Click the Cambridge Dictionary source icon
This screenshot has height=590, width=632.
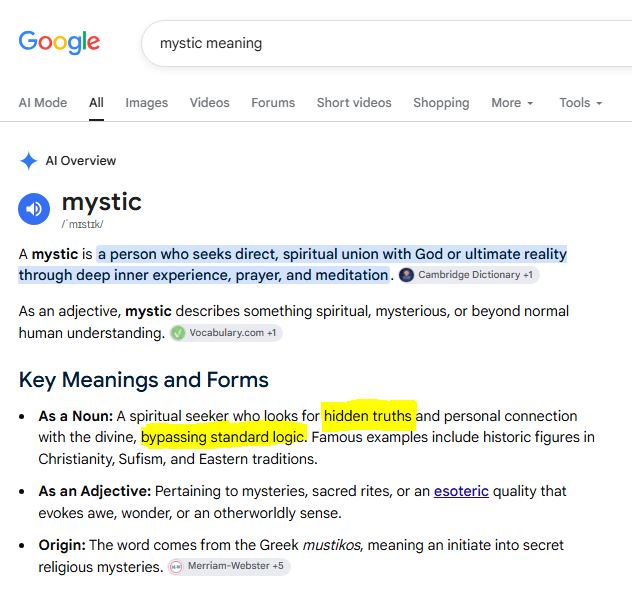click(x=406, y=275)
